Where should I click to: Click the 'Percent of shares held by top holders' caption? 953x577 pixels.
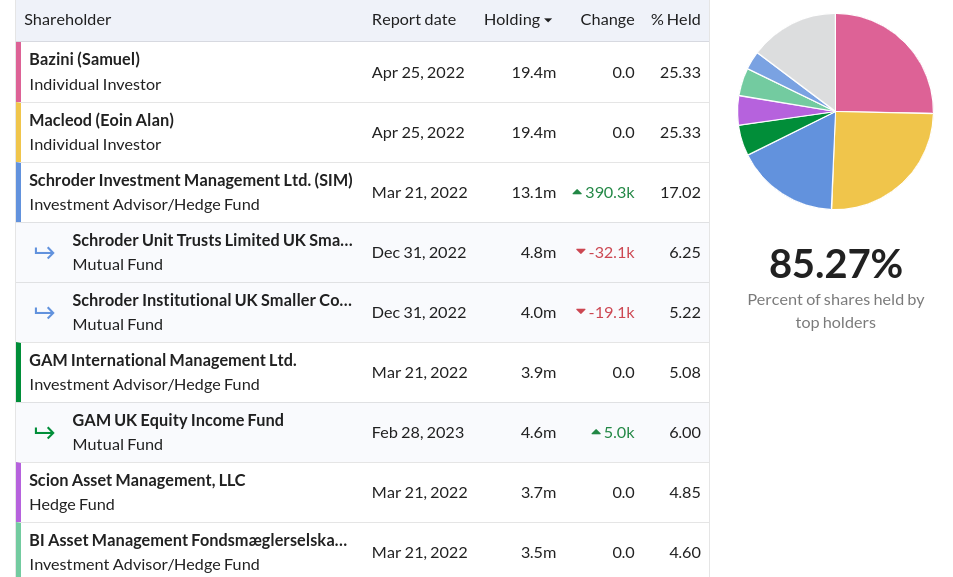[x=836, y=311]
